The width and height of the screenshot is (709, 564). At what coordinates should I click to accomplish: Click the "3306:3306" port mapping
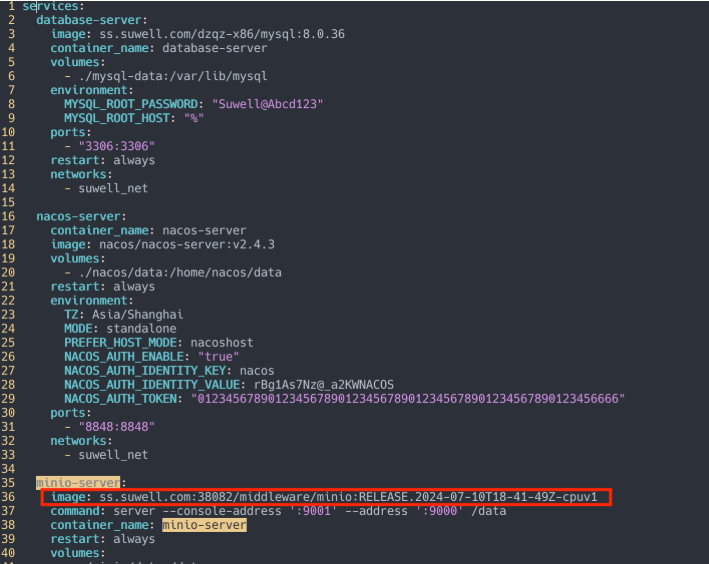pos(117,147)
